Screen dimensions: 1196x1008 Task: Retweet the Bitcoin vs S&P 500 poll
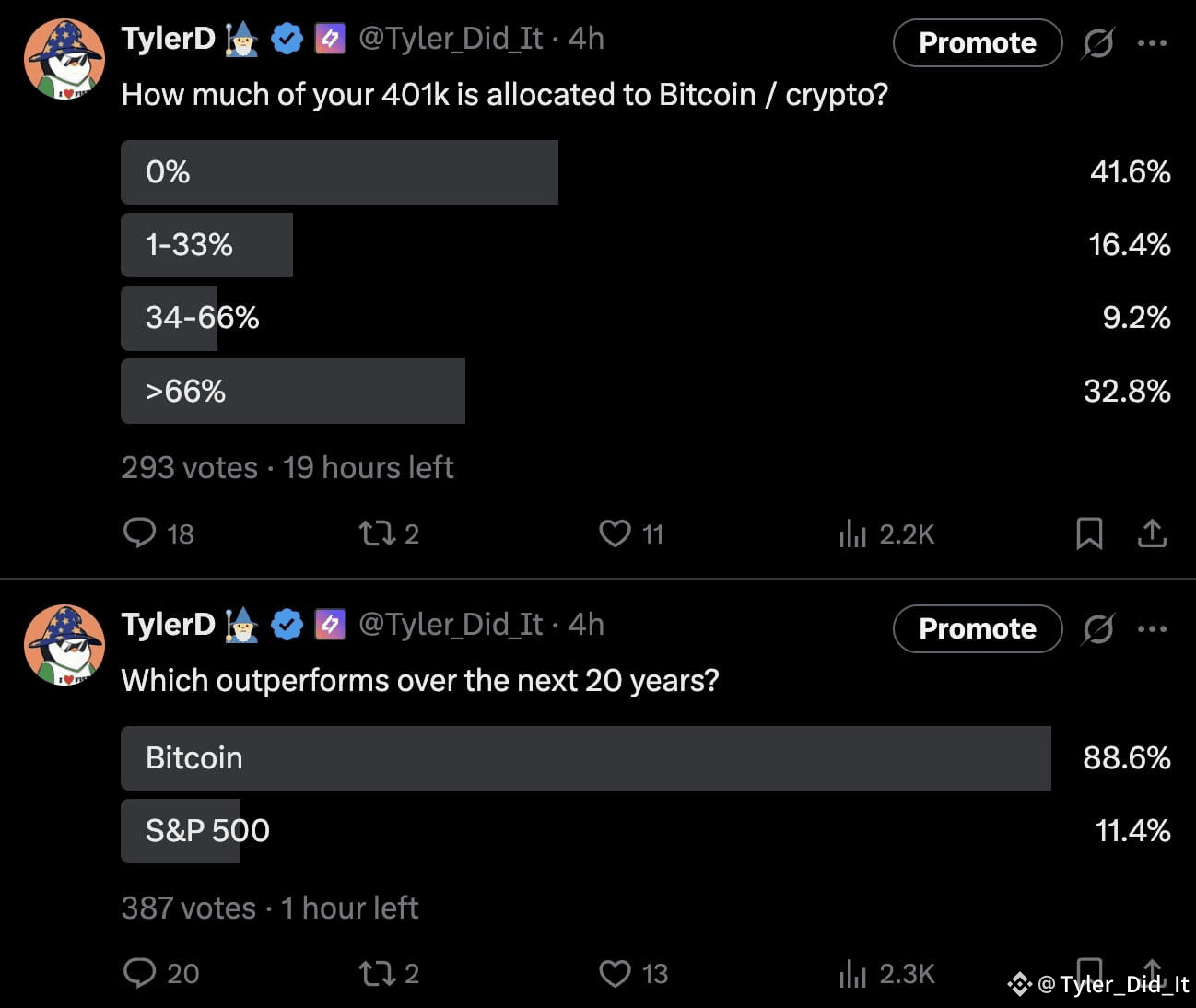(x=388, y=973)
